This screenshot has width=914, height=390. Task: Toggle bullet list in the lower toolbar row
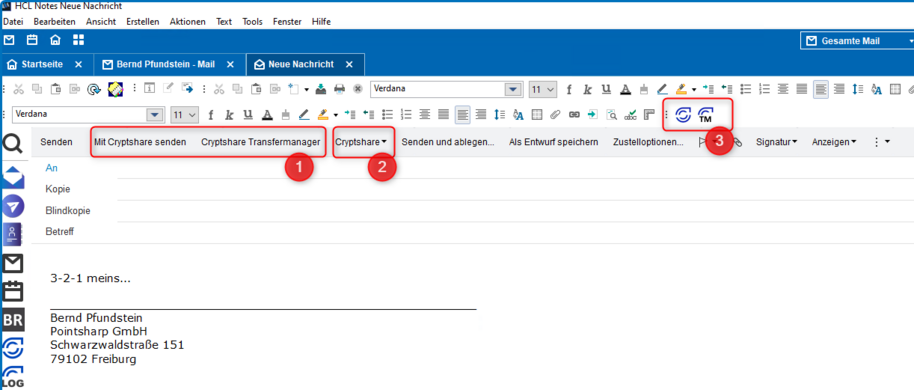click(388, 114)
